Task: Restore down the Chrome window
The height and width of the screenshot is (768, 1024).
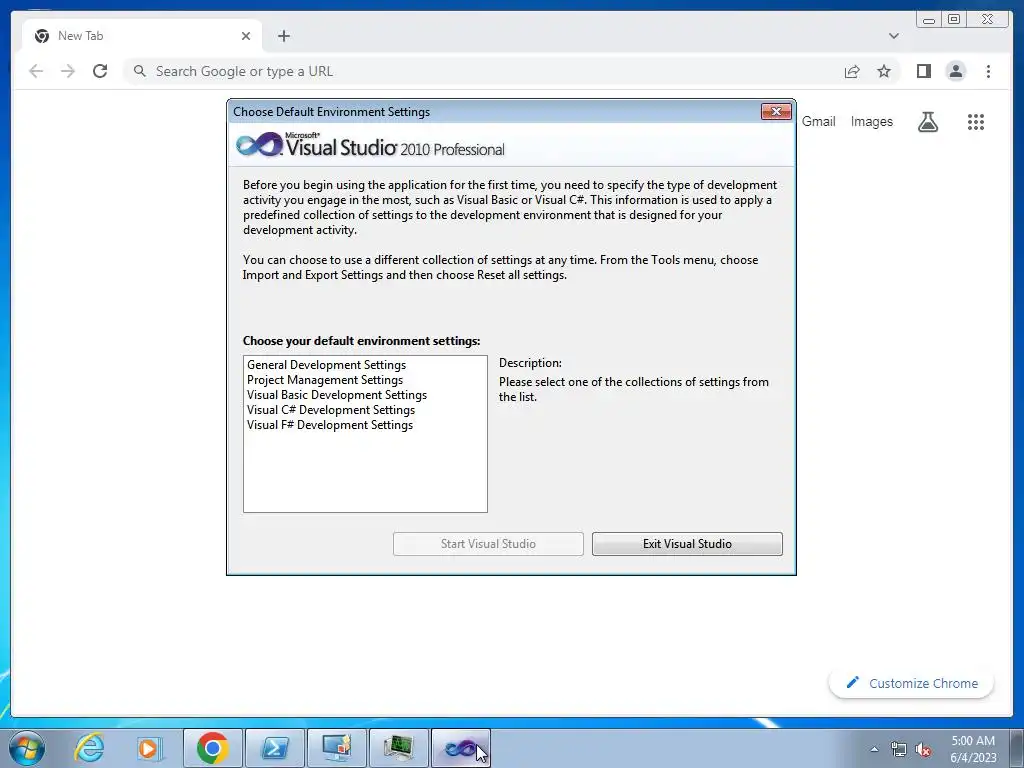Action: pos(954,20)
